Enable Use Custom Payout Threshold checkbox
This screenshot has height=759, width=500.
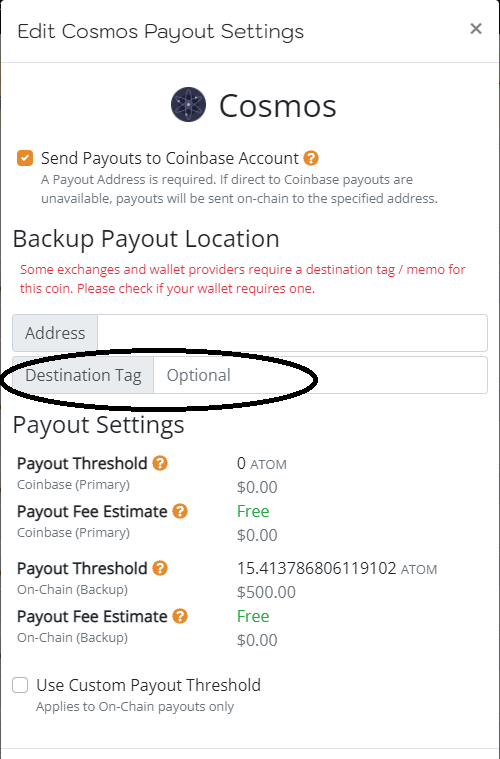click(20, 685)
